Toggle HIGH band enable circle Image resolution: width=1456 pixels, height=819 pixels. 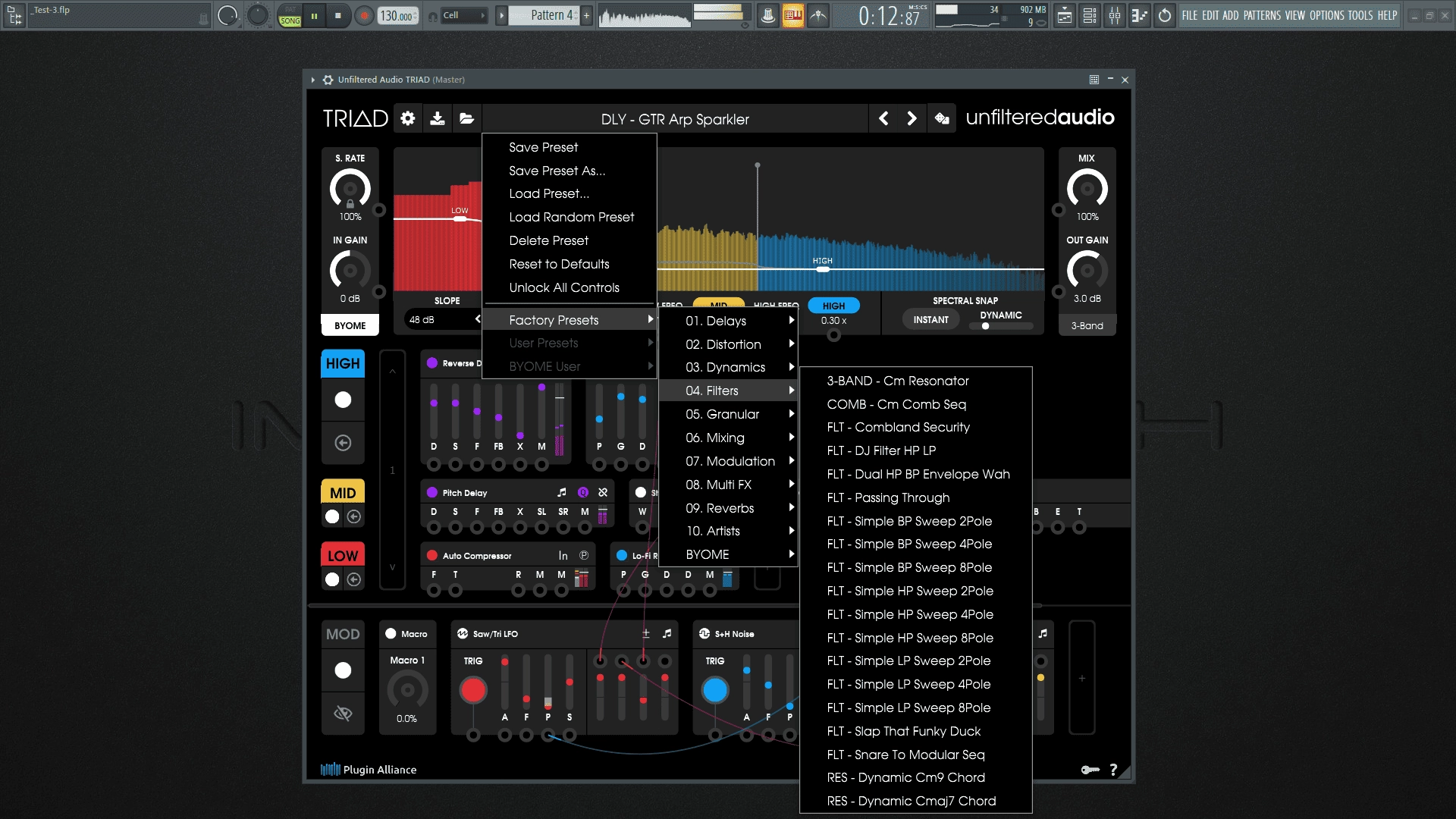[x=343, y=400]
